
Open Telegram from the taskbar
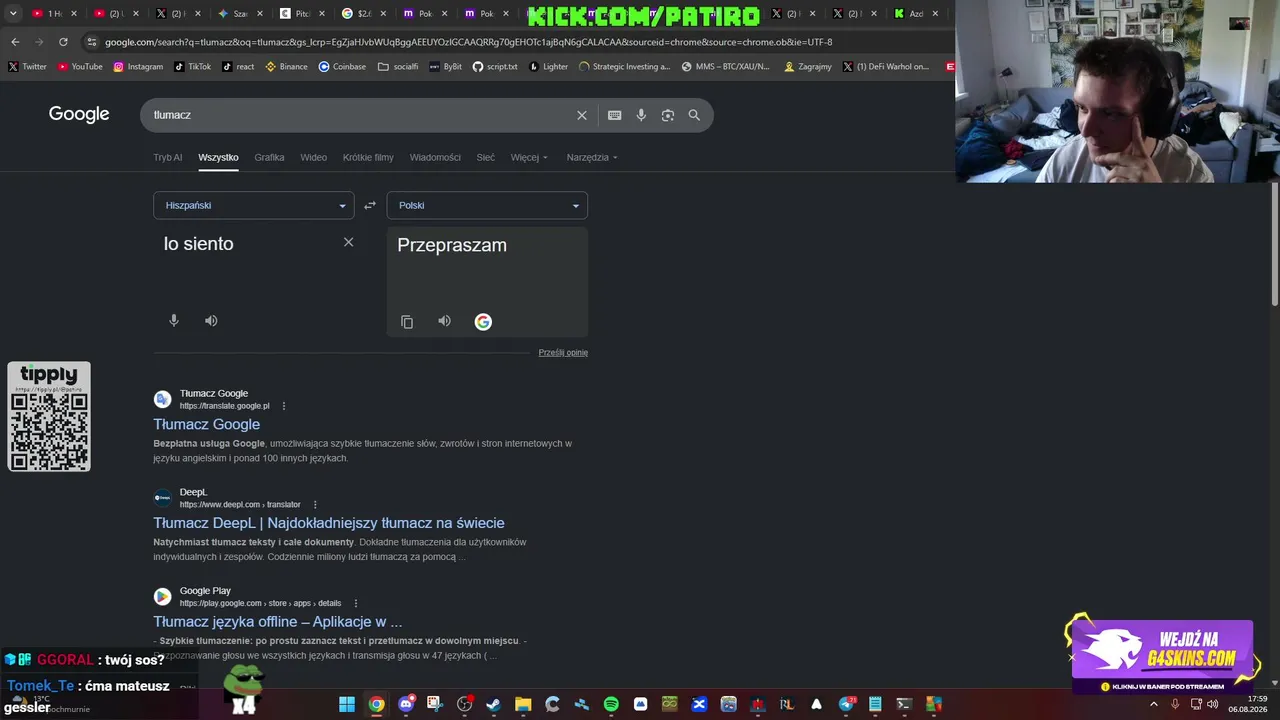[845, 704]
